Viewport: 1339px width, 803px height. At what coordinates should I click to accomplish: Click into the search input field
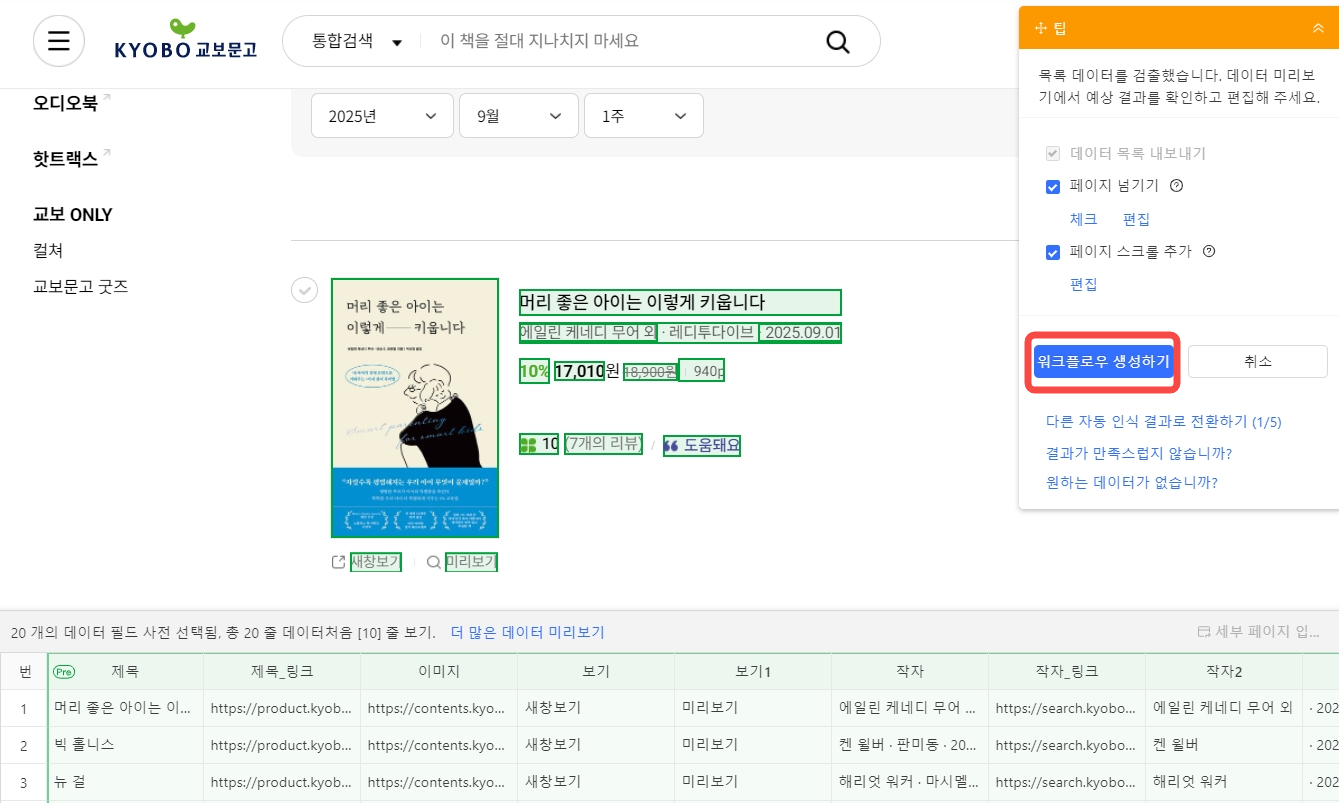pos(620,41)
